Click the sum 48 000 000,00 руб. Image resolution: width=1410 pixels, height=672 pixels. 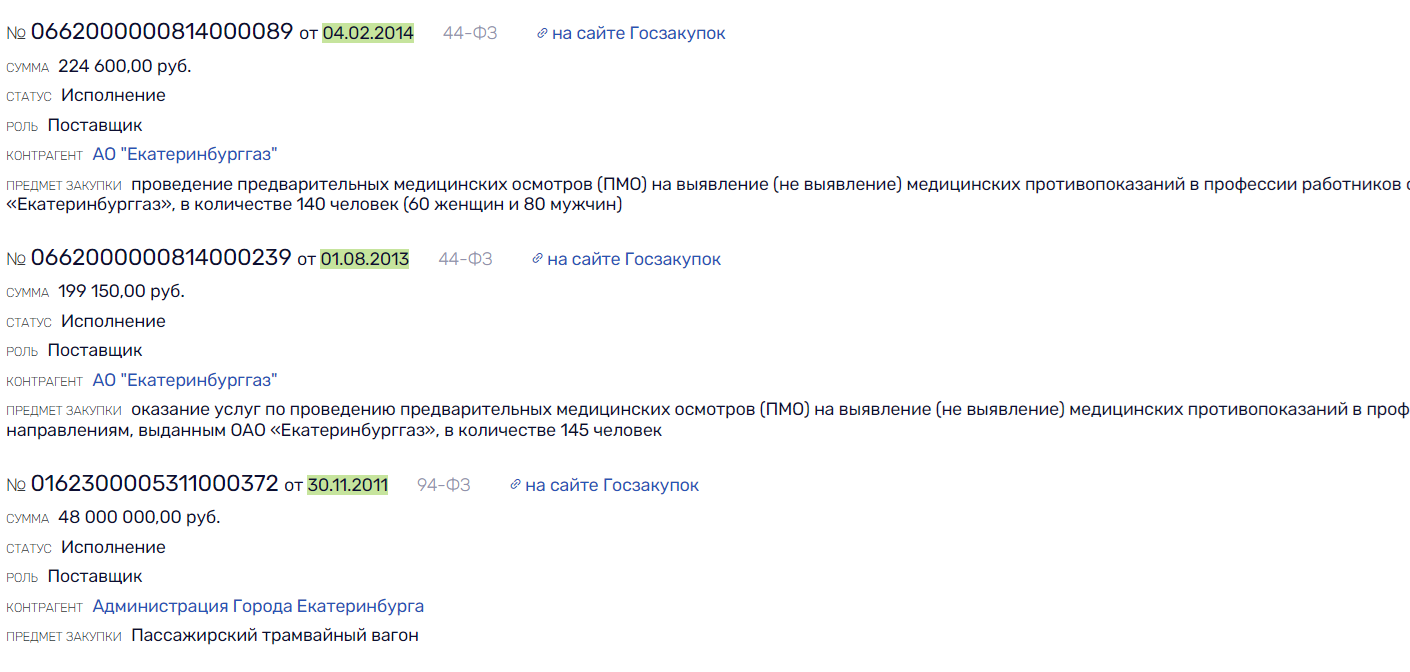[139, 517]
